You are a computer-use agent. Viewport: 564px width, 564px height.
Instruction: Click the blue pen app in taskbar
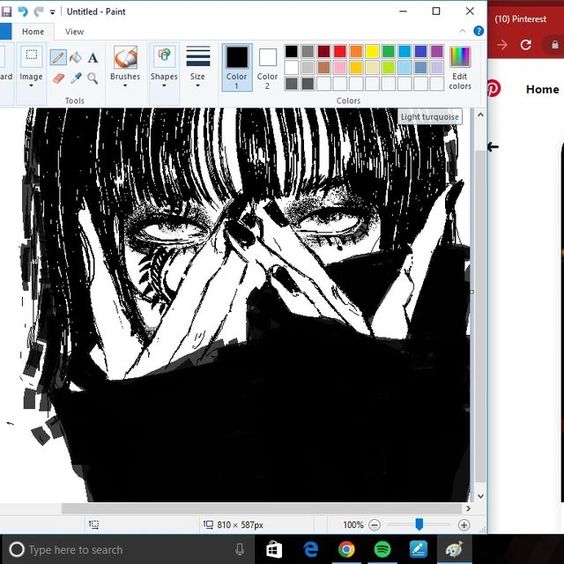click(418, 550)
